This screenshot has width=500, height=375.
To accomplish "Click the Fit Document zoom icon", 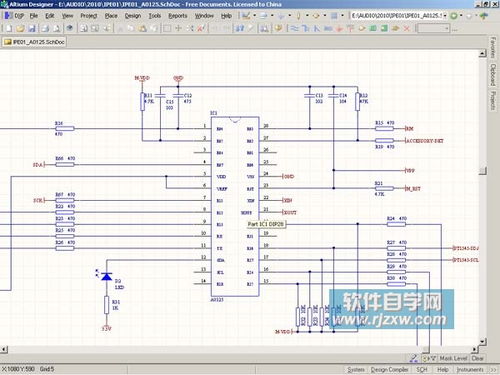I will [83, 28].
